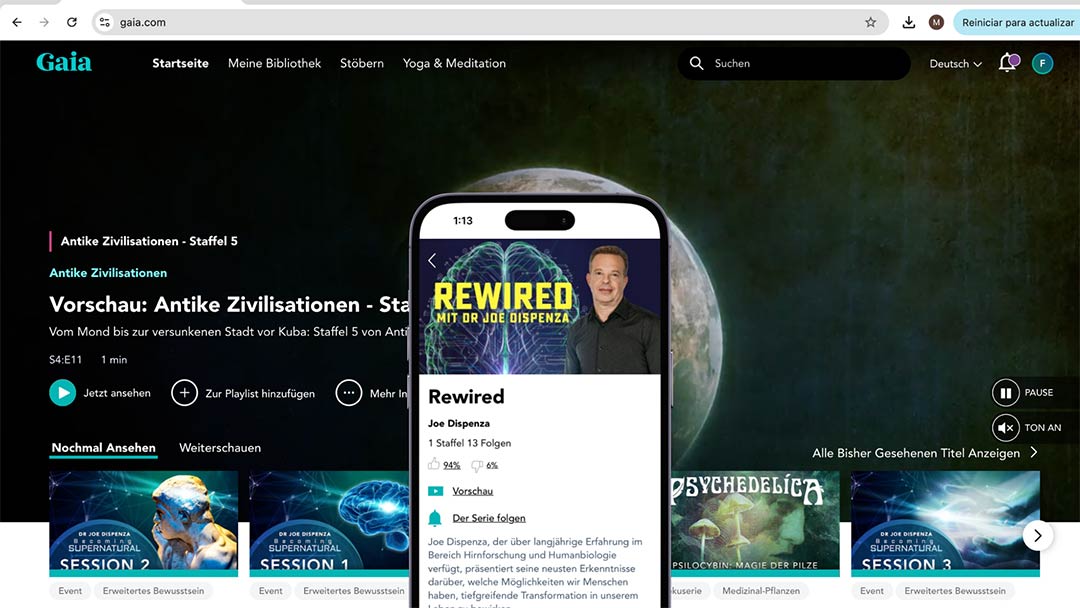Screen dimensions: 1080x608
Task: Expand the Deutsch language dropdown
Action: tap(955, 64)
